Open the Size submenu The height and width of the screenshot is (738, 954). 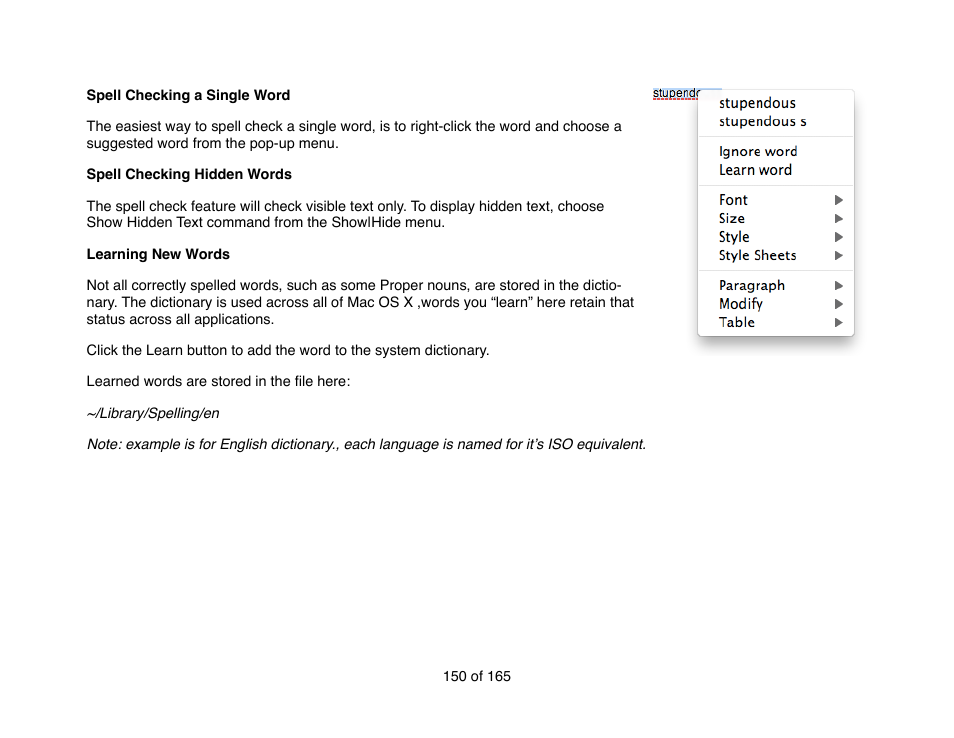776,218
